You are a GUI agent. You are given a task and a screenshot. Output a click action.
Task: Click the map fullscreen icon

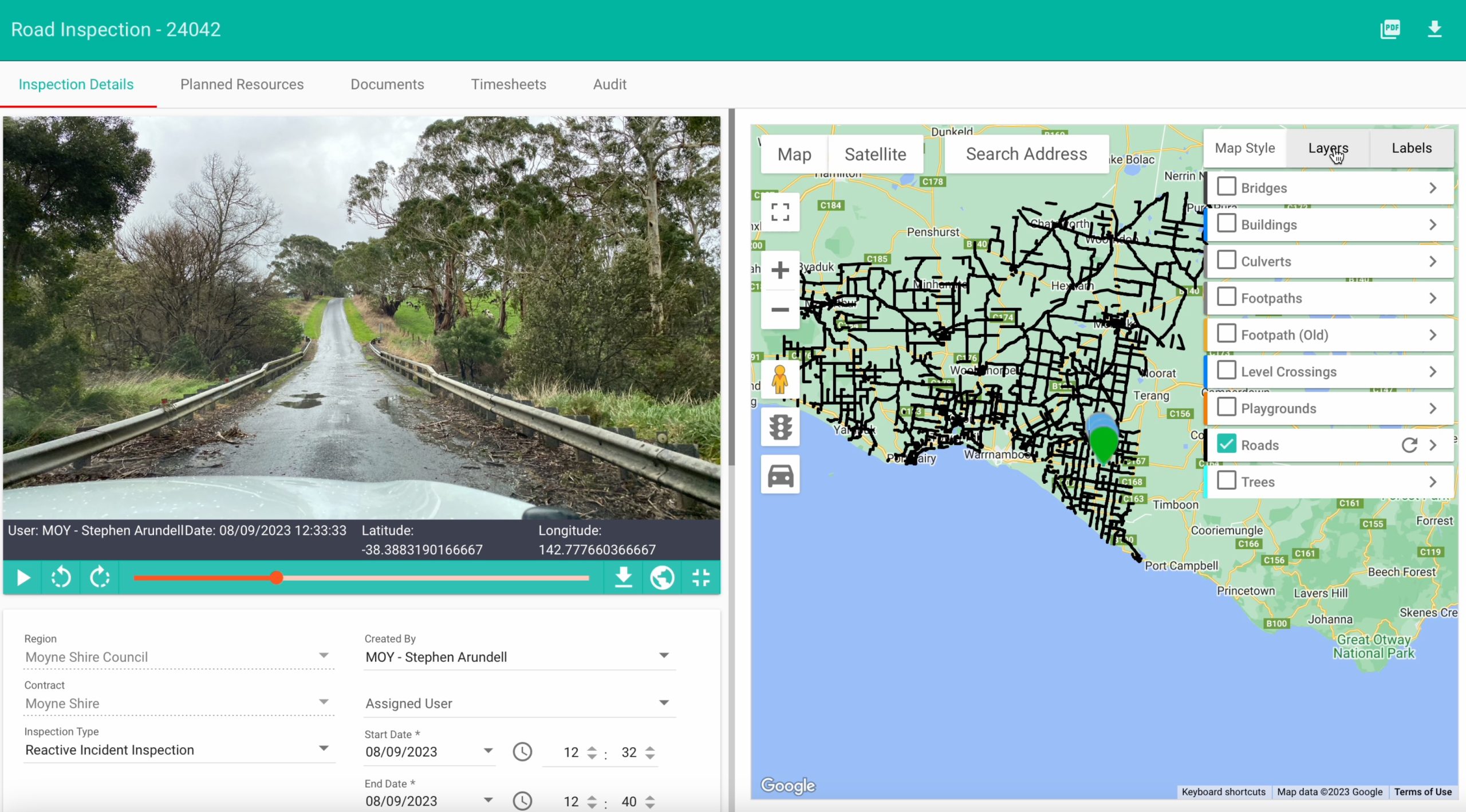[780, 212]
